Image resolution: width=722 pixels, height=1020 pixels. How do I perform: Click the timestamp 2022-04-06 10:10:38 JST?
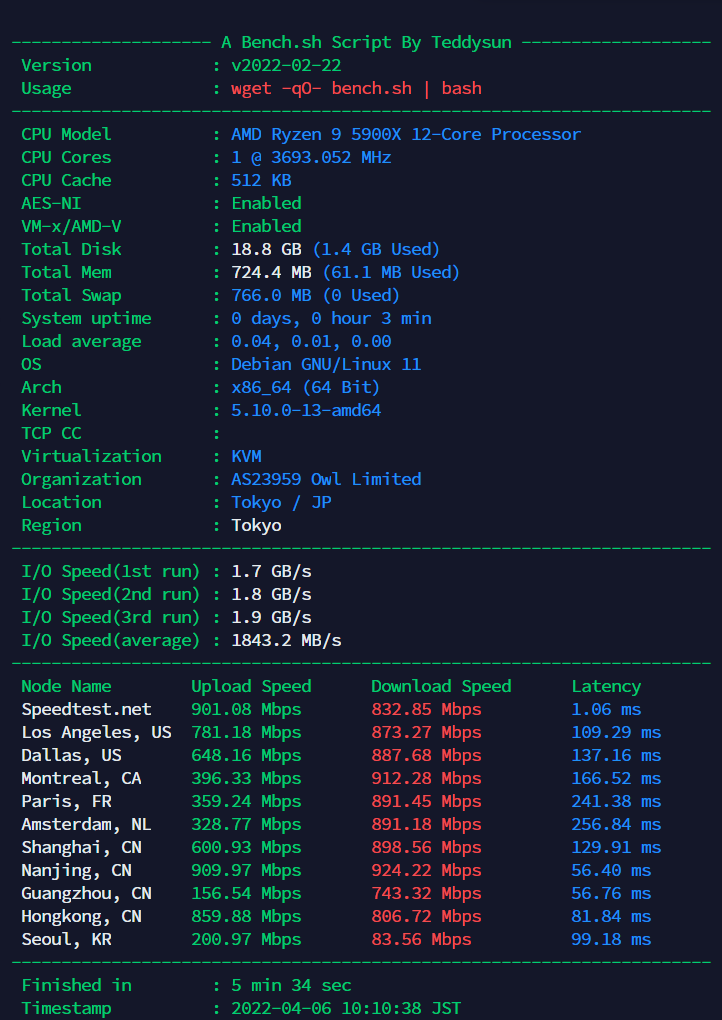pyautogui.click(x=346, y=1008)
